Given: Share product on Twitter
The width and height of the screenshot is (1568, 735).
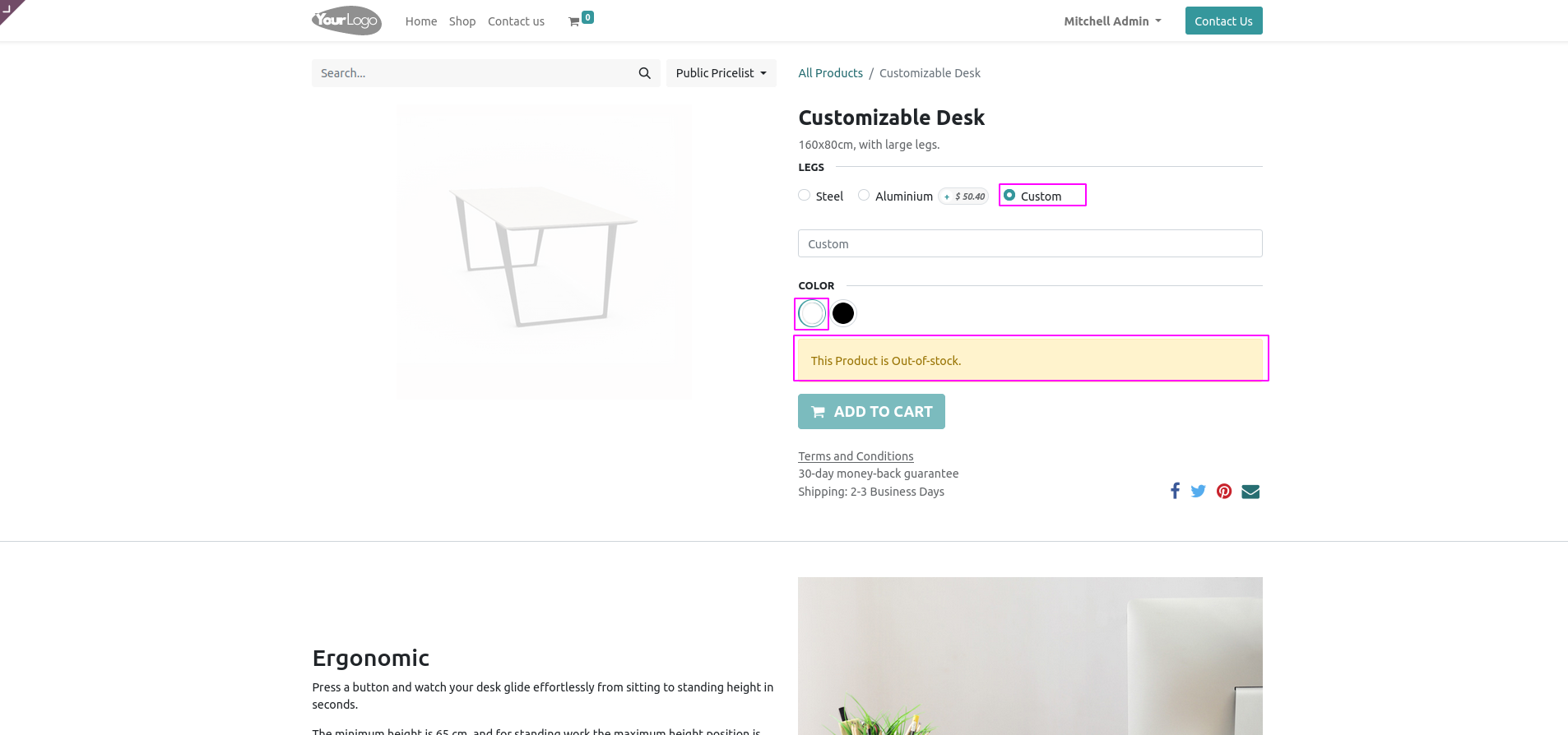Looking at the screenshot, I should 1198,491.
